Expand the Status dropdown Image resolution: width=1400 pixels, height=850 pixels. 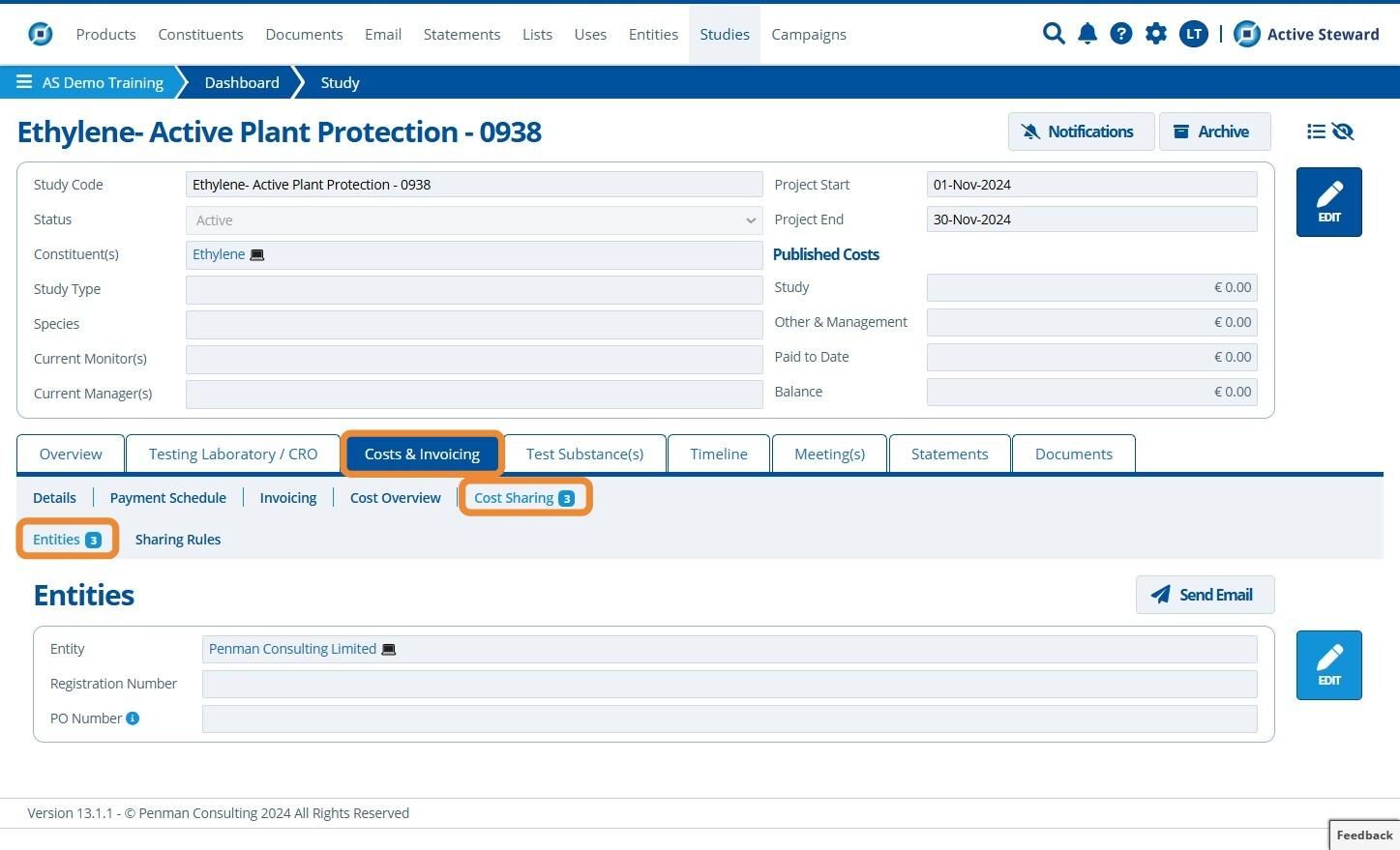coord(474,220)
